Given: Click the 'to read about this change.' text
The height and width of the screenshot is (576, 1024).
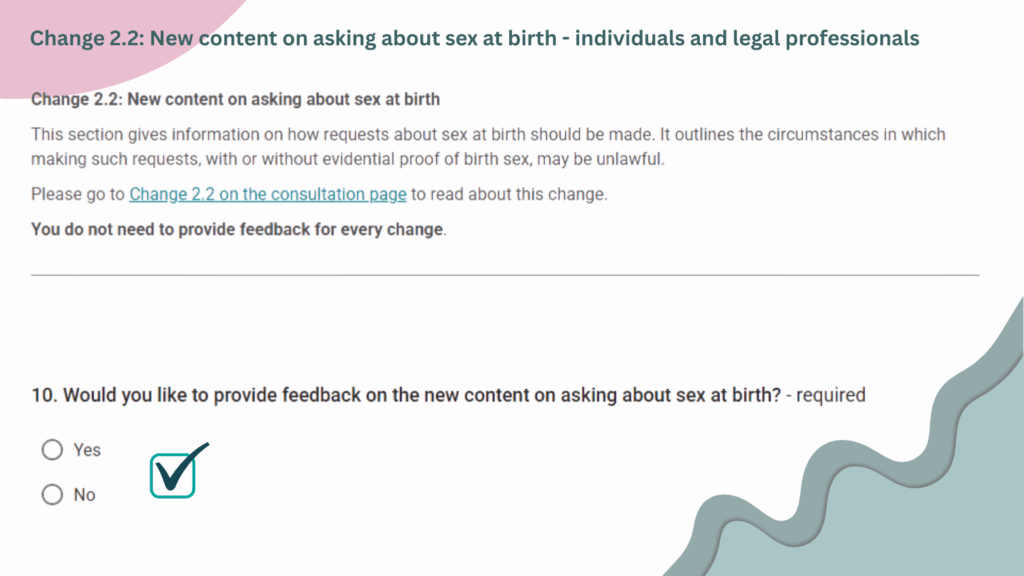Looking at the screenshot, I should 509,194.
